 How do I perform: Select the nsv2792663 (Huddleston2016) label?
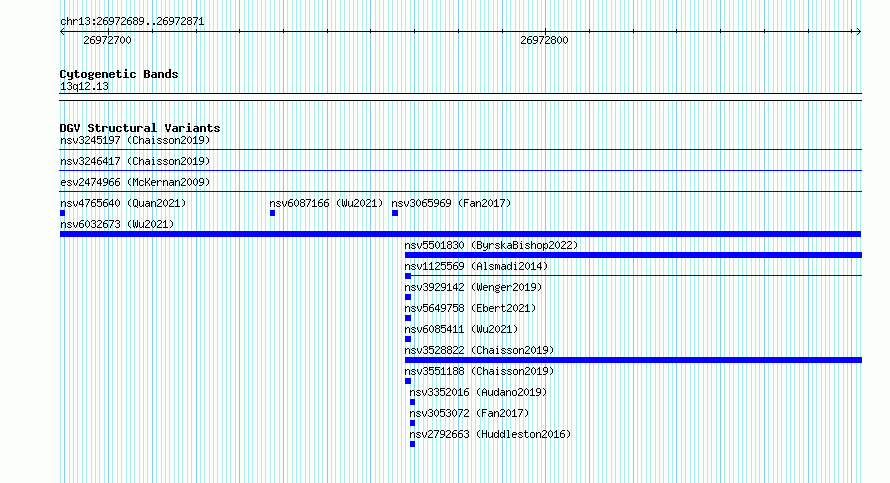[490, 434]
